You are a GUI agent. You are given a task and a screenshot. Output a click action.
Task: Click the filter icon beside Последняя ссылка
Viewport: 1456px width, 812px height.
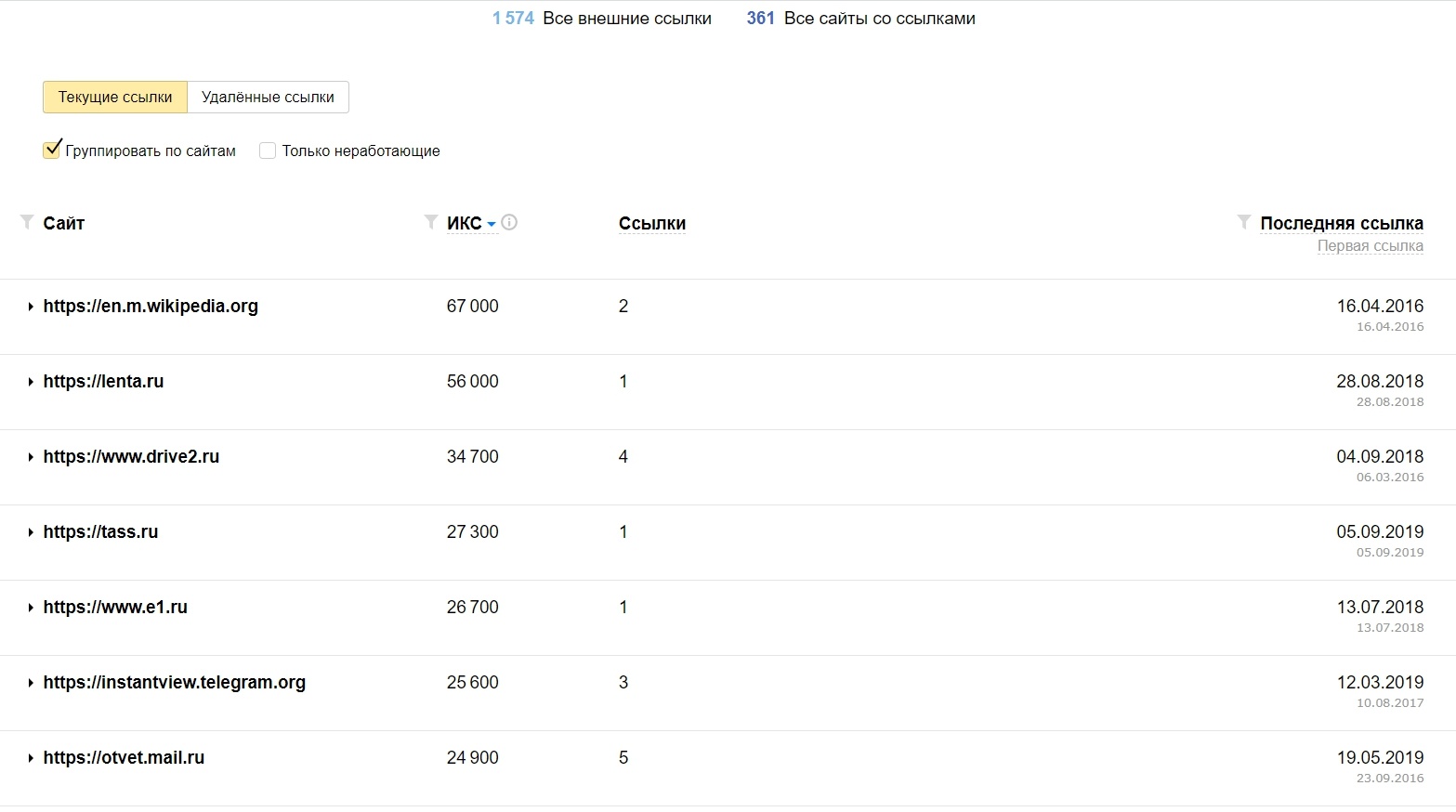1244,222
